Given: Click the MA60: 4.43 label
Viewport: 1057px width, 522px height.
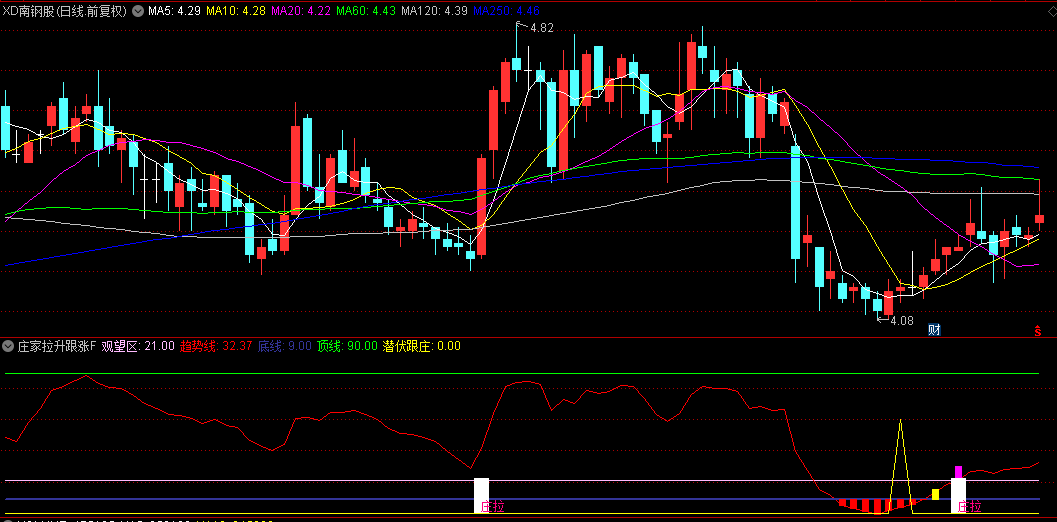Looking at the screenshot, I should pyautogui.click(x=365, y=11).
